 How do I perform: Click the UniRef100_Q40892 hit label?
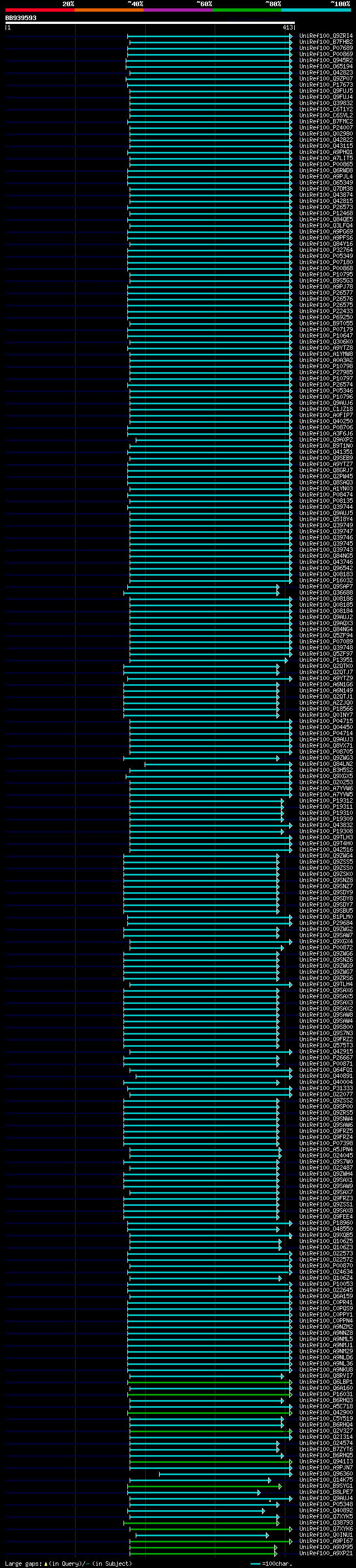click(x=326, y=1511)
